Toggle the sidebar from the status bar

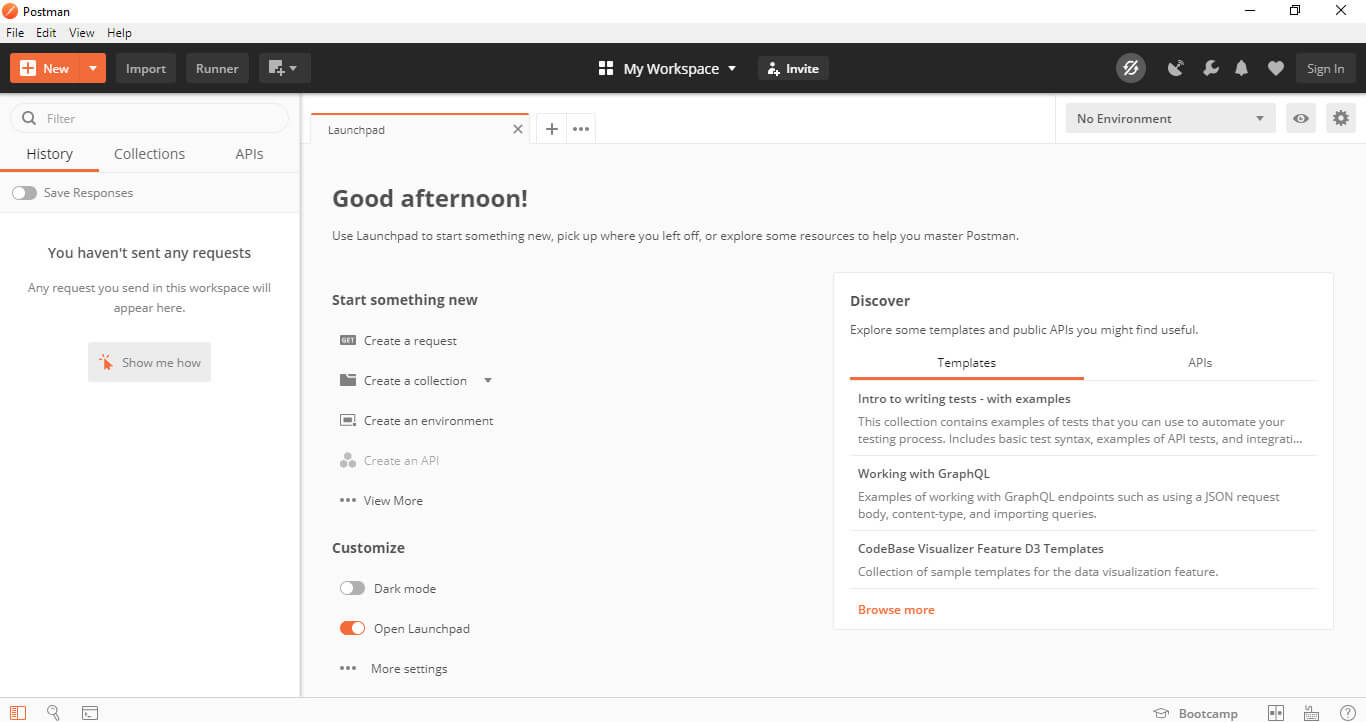pos(18,712)
